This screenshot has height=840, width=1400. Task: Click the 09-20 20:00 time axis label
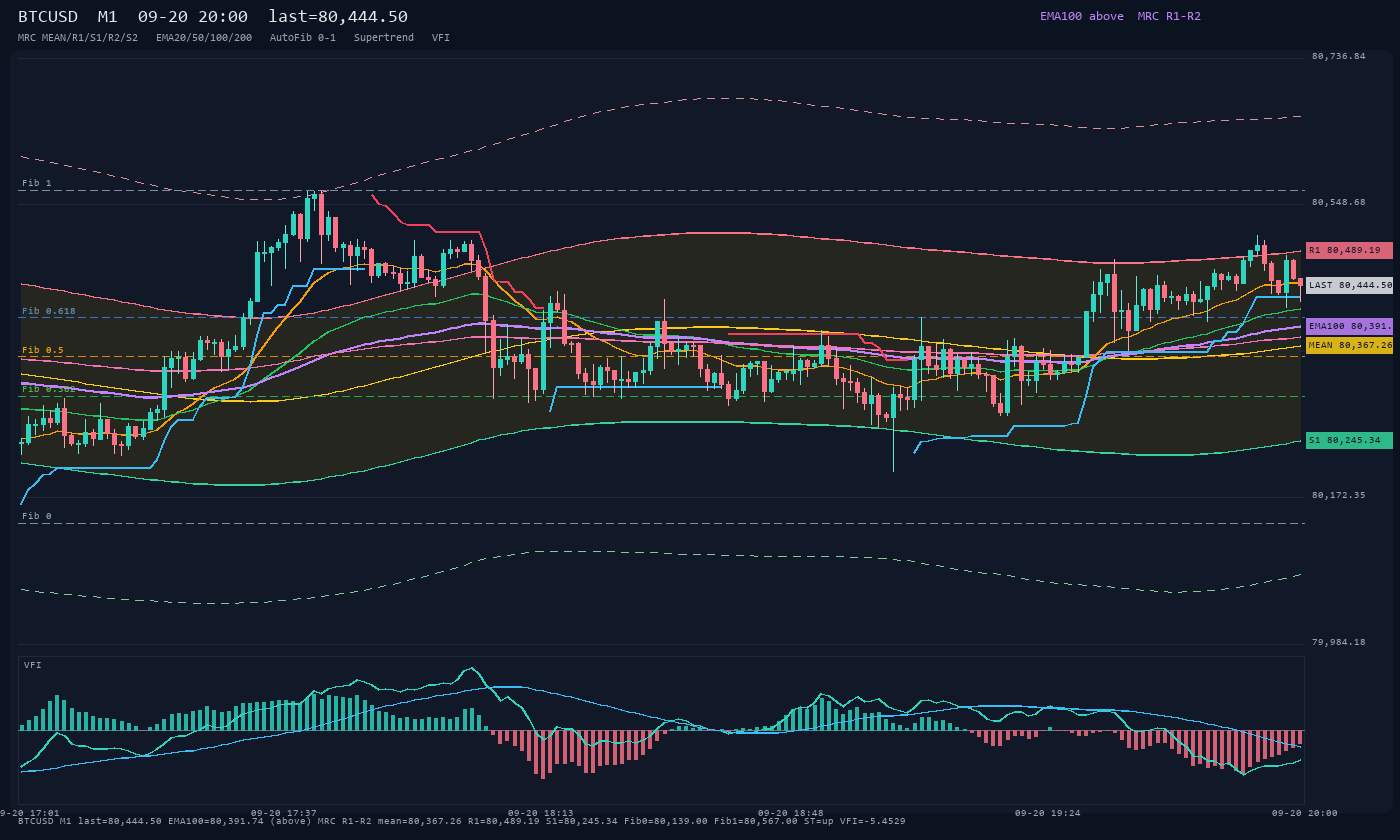tap(1304, 813)
